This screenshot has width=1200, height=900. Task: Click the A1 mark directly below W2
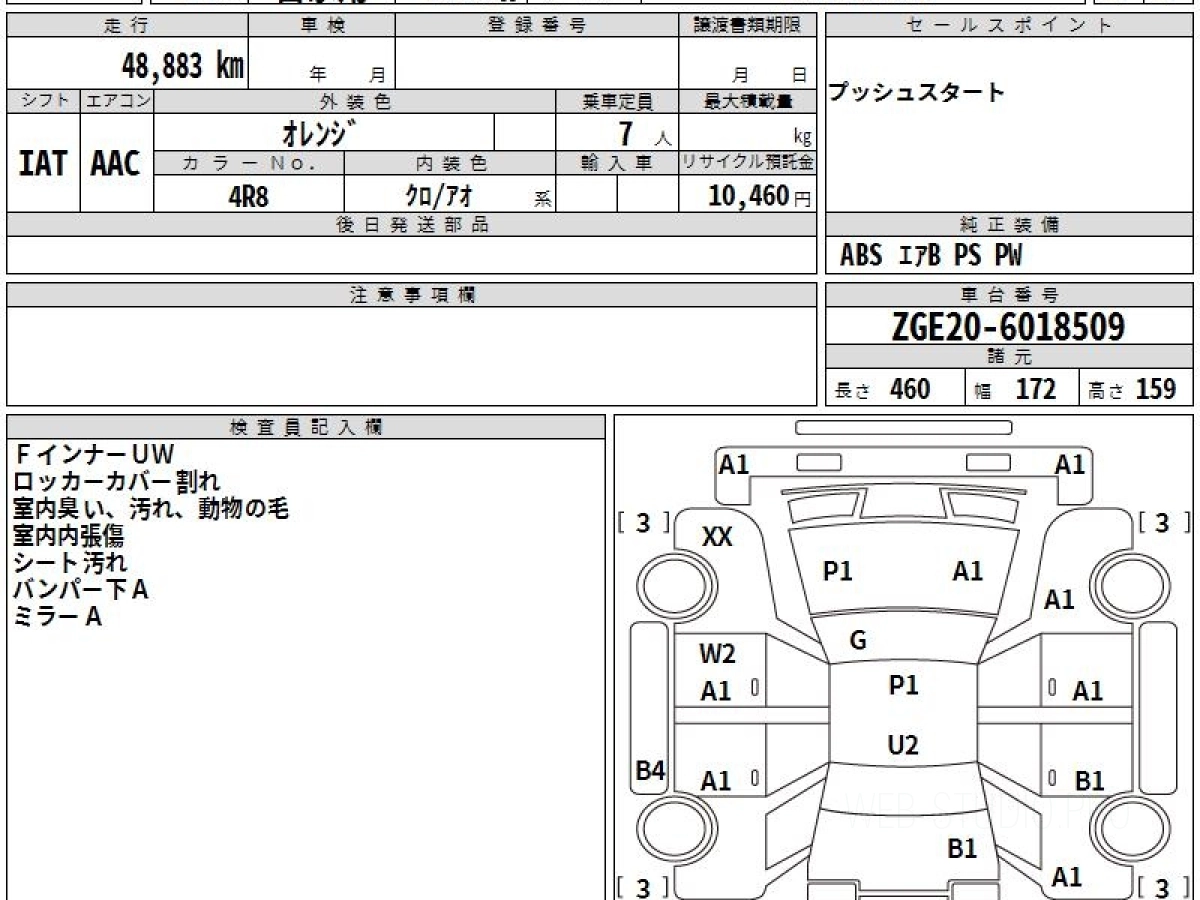pos(716,691)
